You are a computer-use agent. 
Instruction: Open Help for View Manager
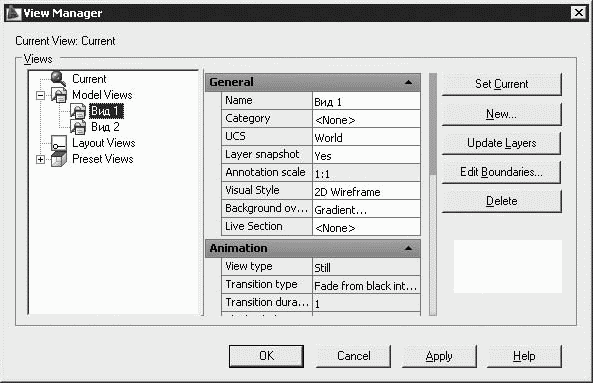click(x=524, y=356)
